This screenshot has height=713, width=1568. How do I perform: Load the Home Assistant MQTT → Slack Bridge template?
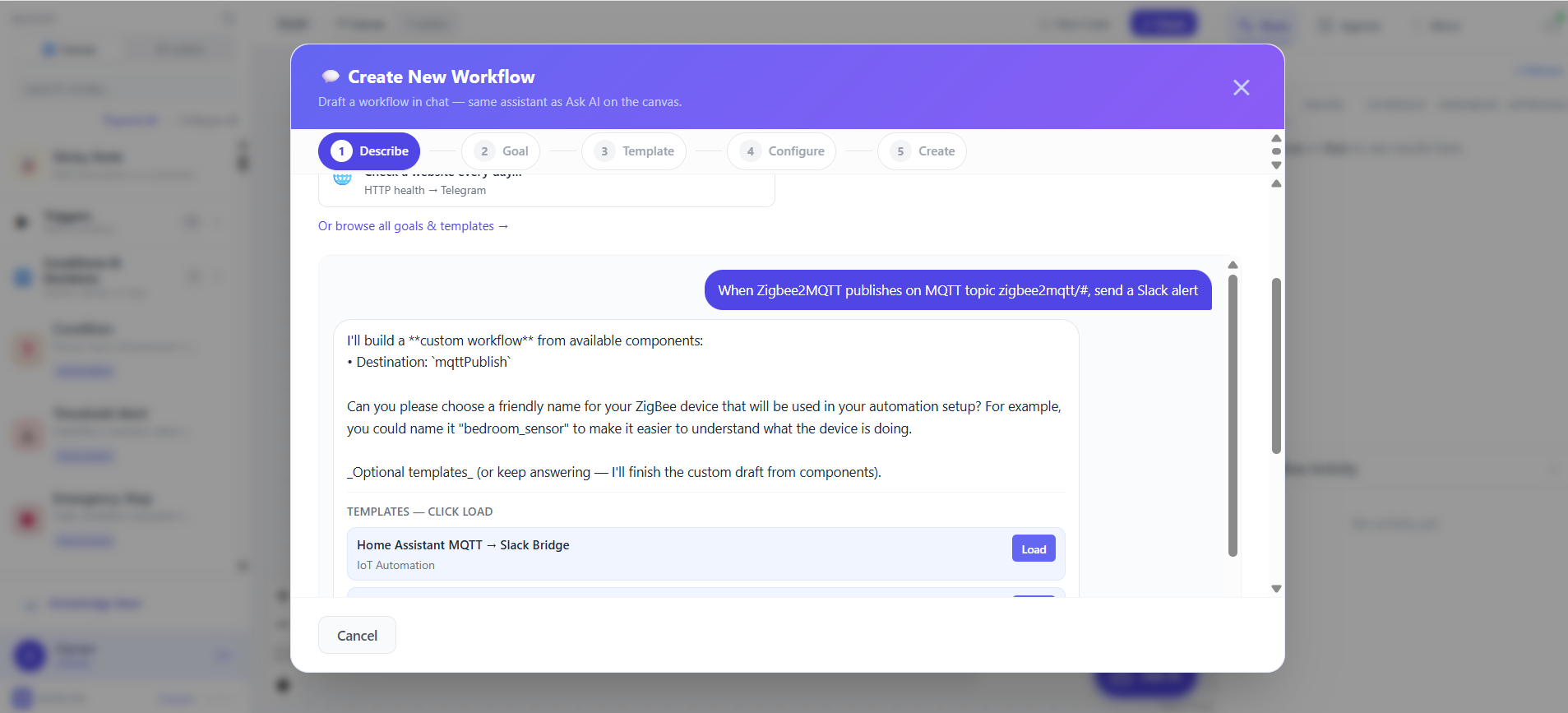pyautogui.click(x=1034, y=549)
